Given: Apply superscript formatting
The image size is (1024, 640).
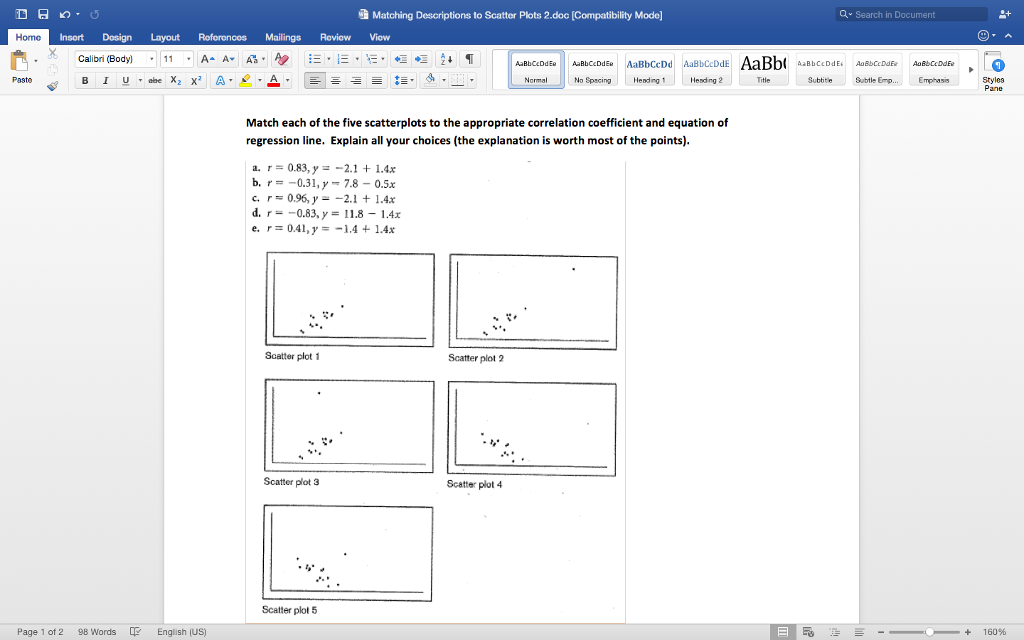Looking at the screenshot, I should [x=194, y=81].
